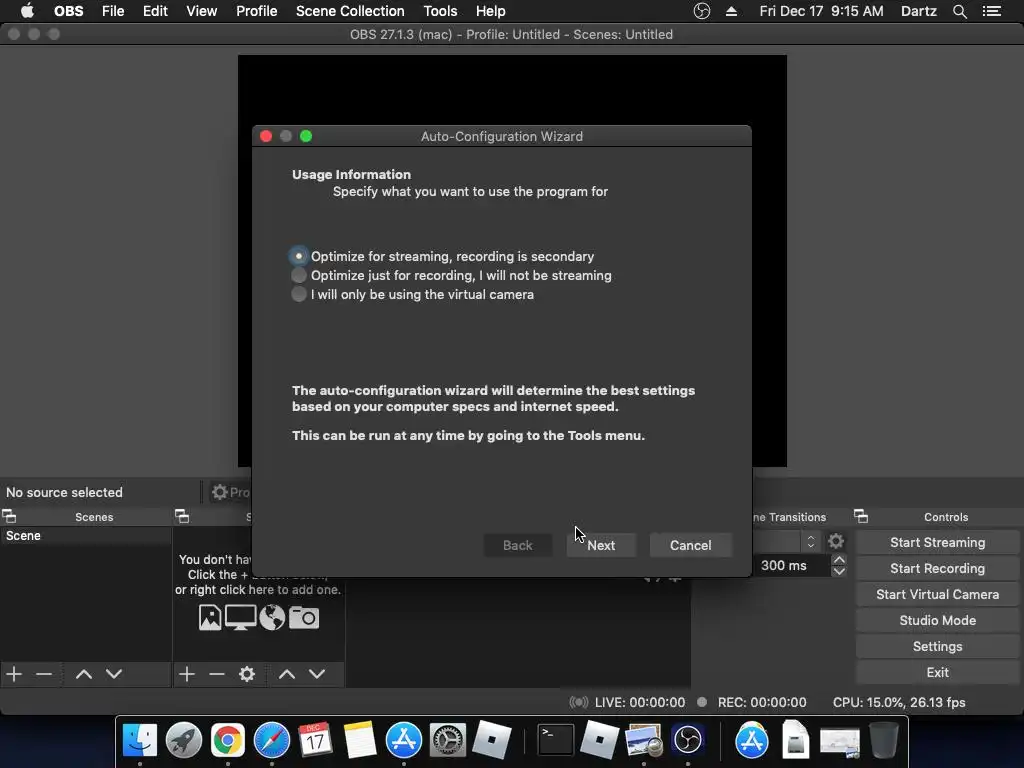Open Spotlight search in the menu bar
This screenshot has height=768, width=1024.
(959, 11)
